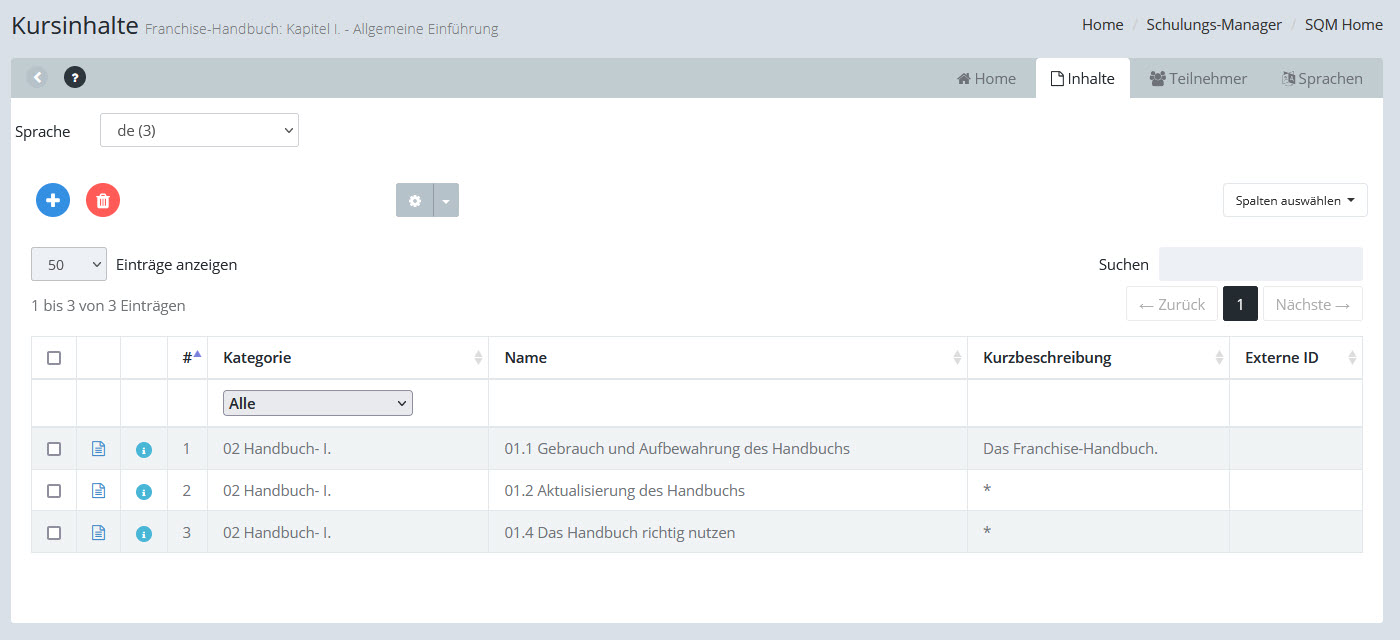Viewport: 1400px width, 640px height.
Task: Click the blue add entry plus icon
Action: click(x=53, y=200)
